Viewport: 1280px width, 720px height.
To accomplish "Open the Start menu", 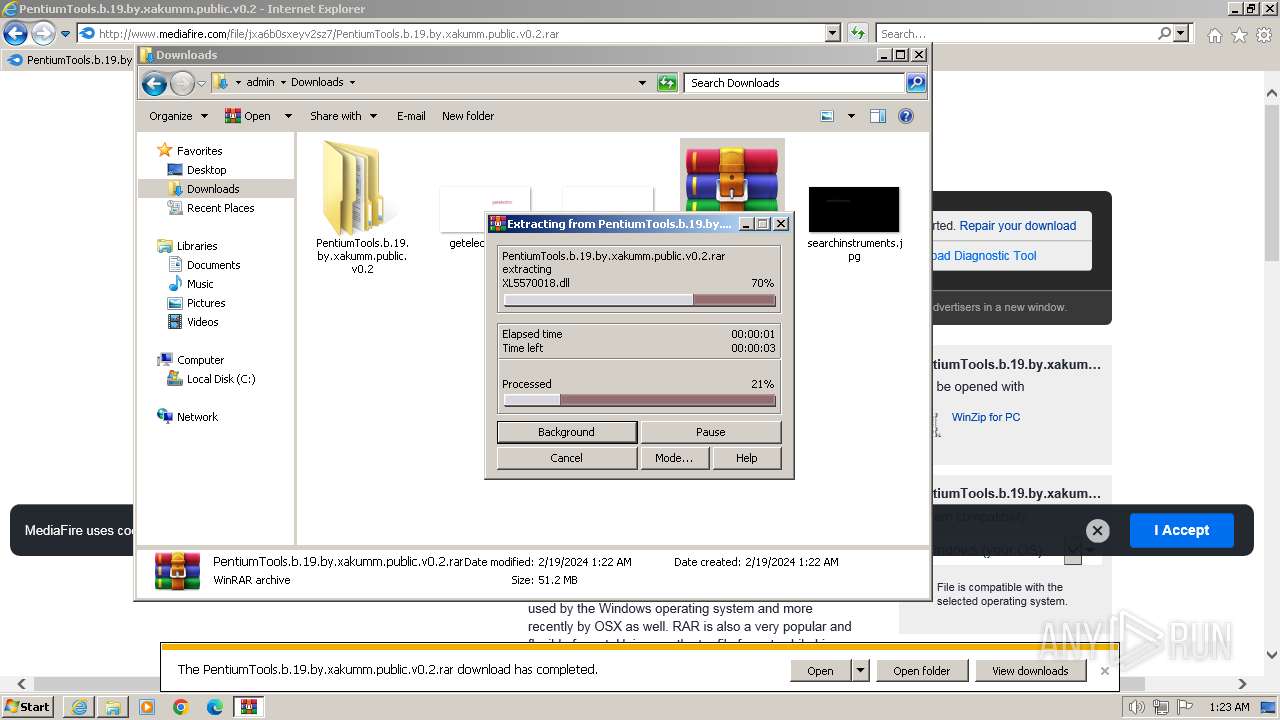I will point(28,707).
